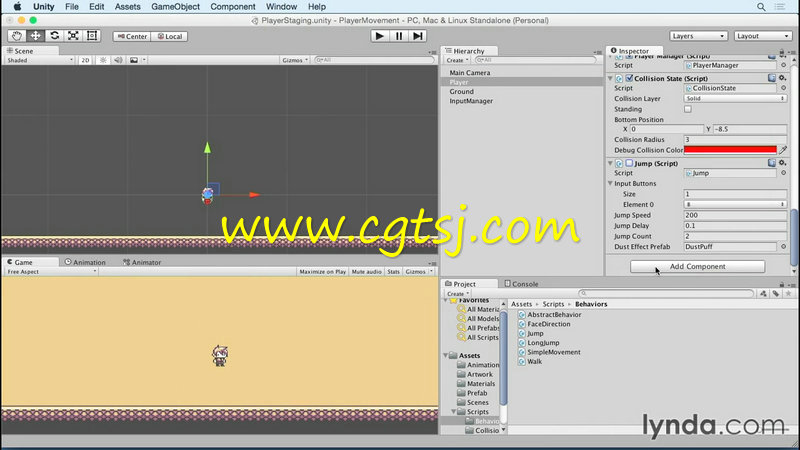Search by type in Project panel
Image resolution: width=800 pixels, height=450 pixels.
pos(763,293)
